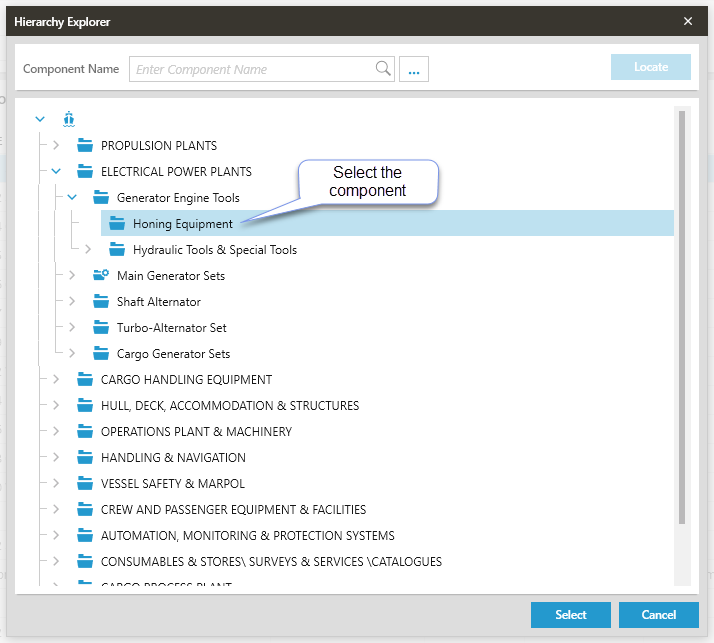Select the Honing Equipment tree item
Viewport: 714px width, 643px height.
tap(387, 223)
